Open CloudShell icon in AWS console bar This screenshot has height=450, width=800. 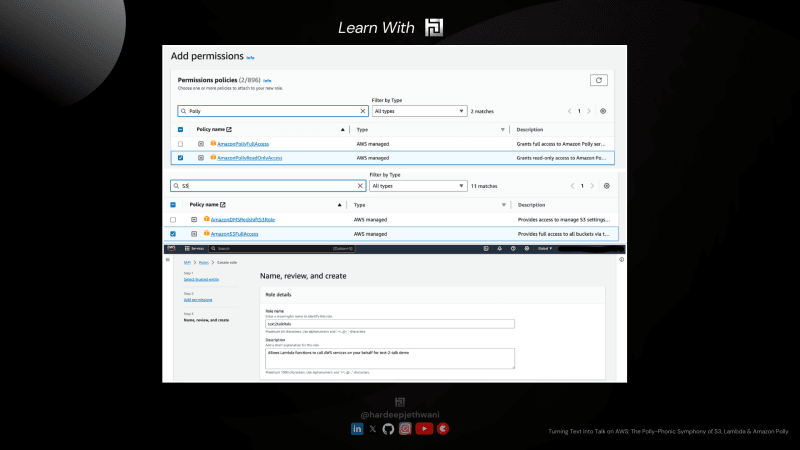tap(486, 248)
